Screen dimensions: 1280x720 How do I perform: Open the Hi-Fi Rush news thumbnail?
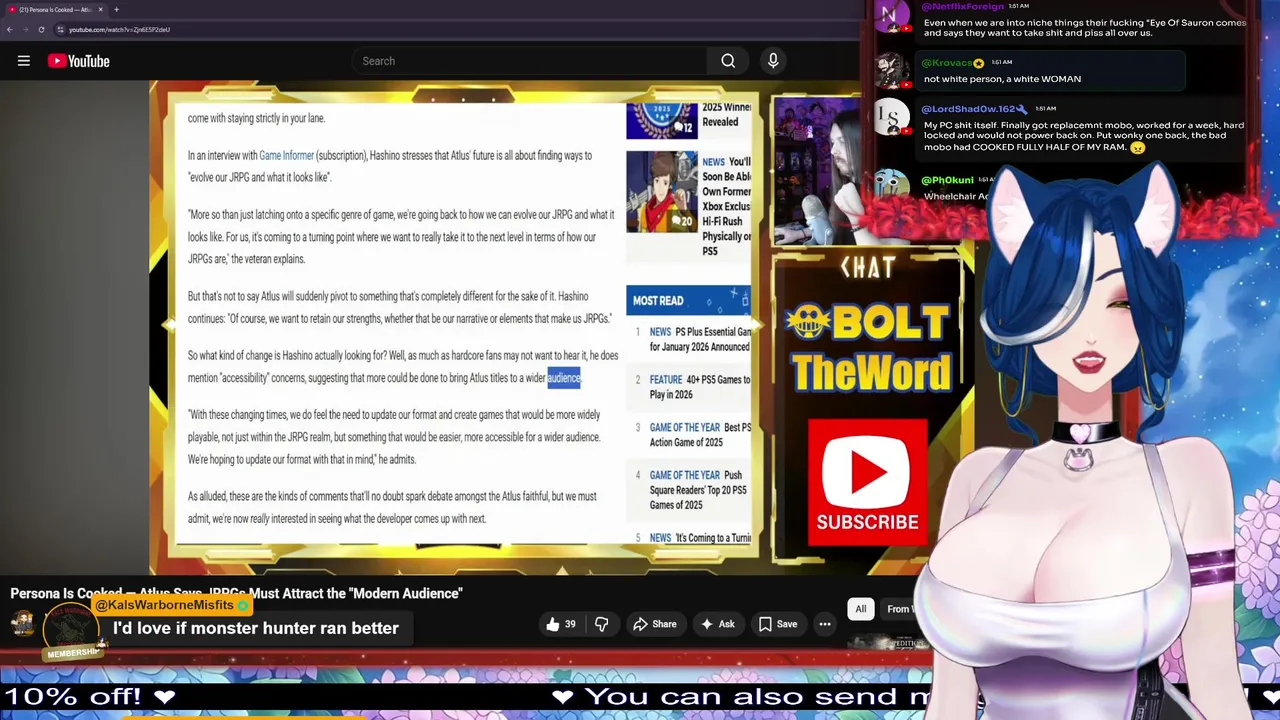pyautogui.click(x=661, y=191)
